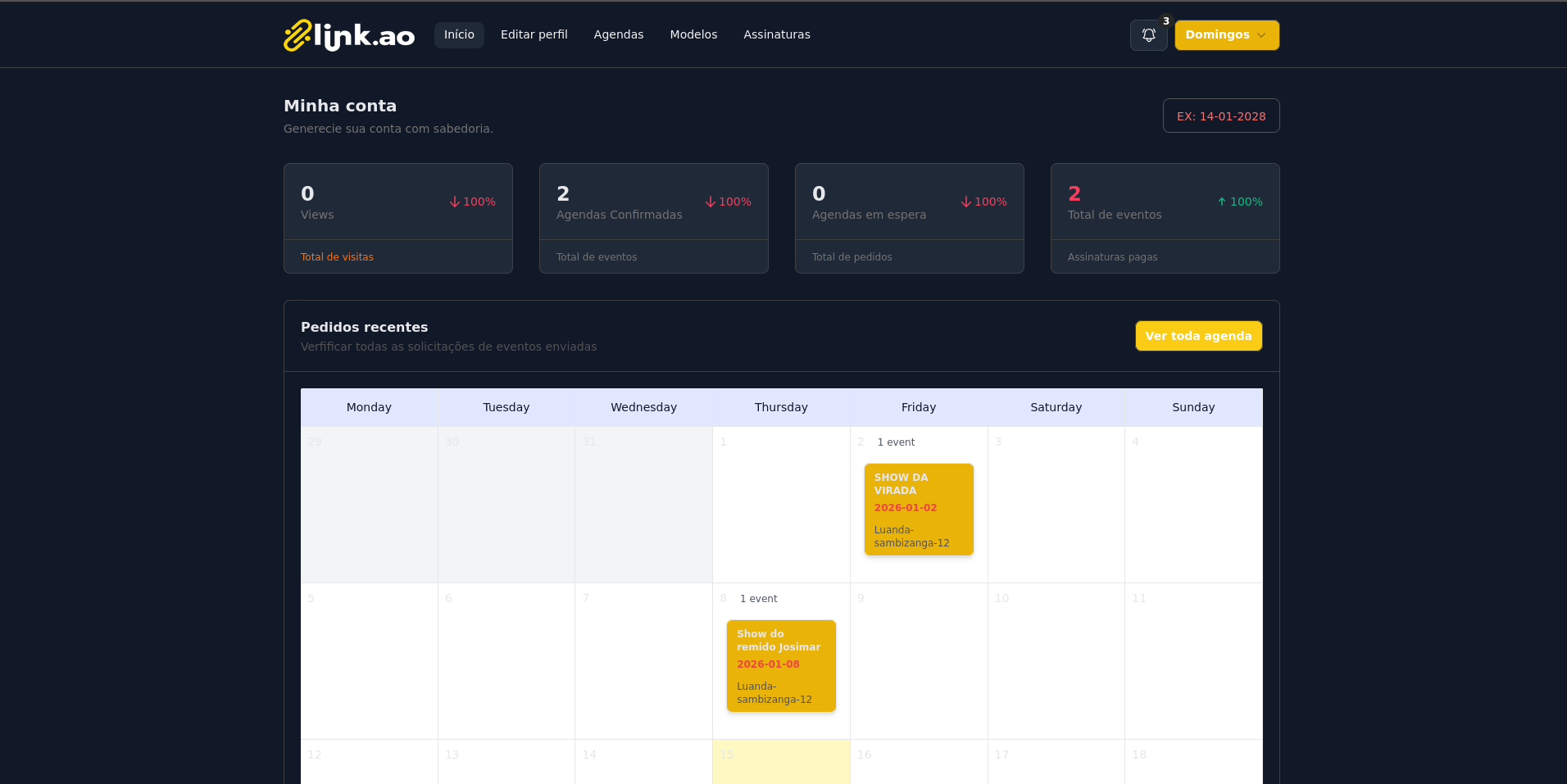The image size is (1567, 784).
Task: Click the down arrow icon on Views card
Action: point(455,202)
